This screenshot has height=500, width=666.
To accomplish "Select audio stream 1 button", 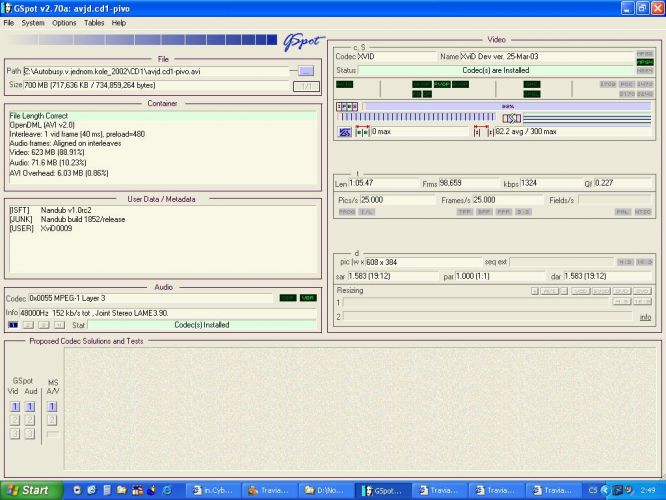I will 13,325.
